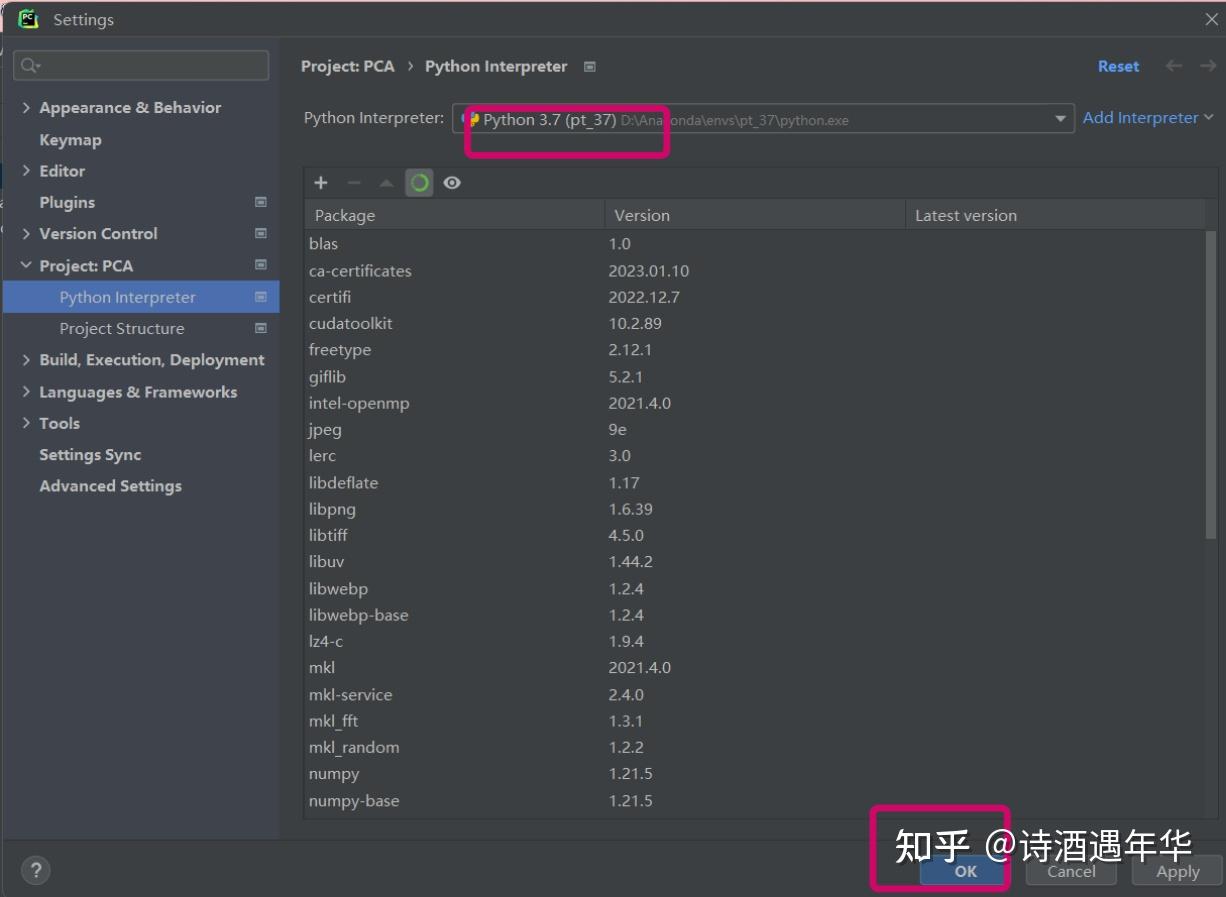Click the Reset link
Viewport: 1226px width, 897px height.
pyautogui.click(x=1118, y=66)
